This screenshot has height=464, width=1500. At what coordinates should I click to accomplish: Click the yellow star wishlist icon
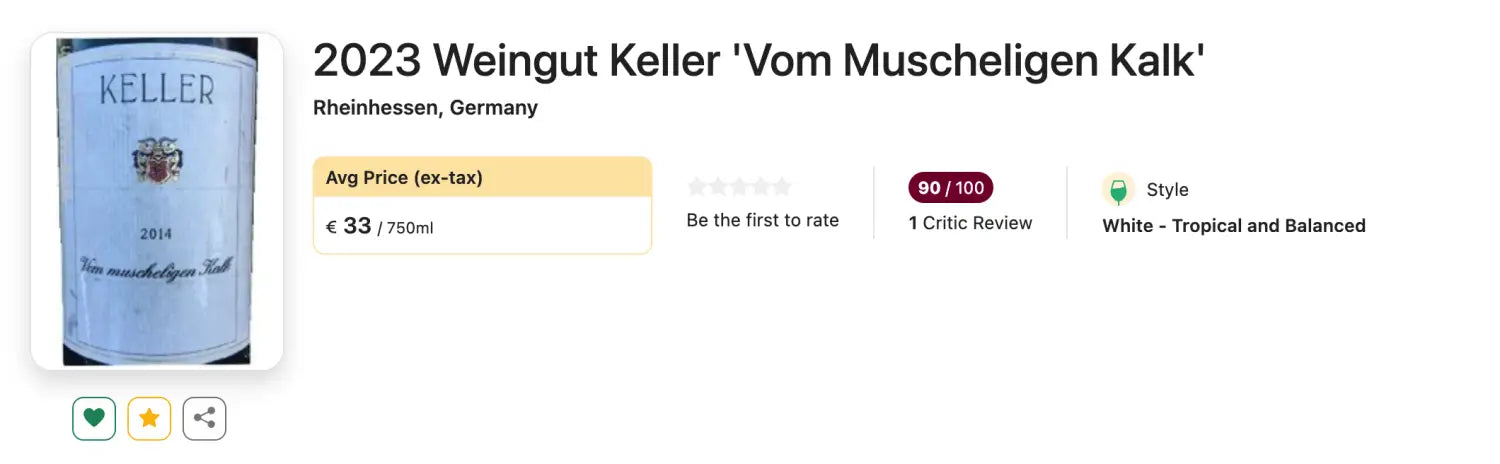149,418
